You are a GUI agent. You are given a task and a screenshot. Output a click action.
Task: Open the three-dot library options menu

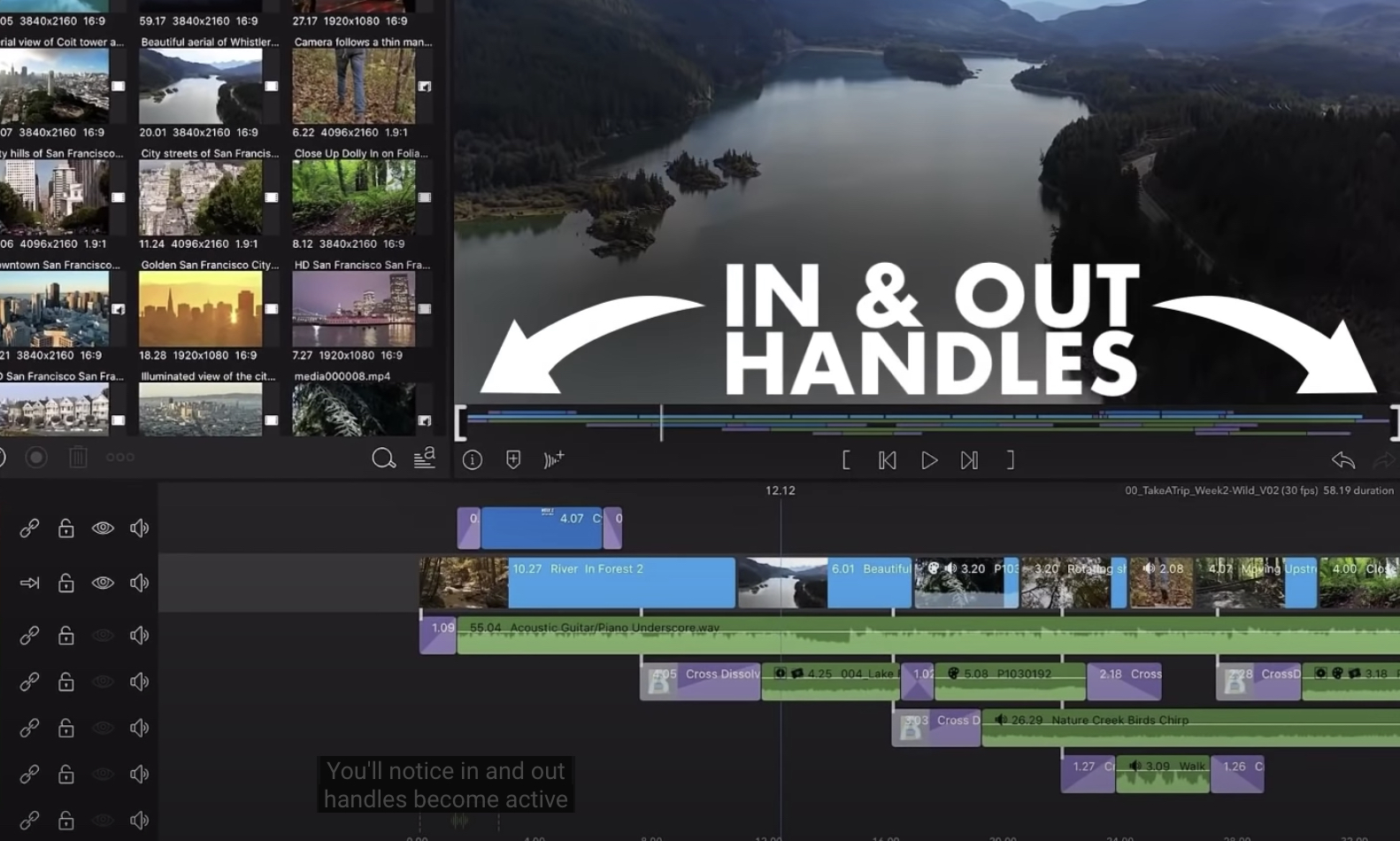pos(119,458)
